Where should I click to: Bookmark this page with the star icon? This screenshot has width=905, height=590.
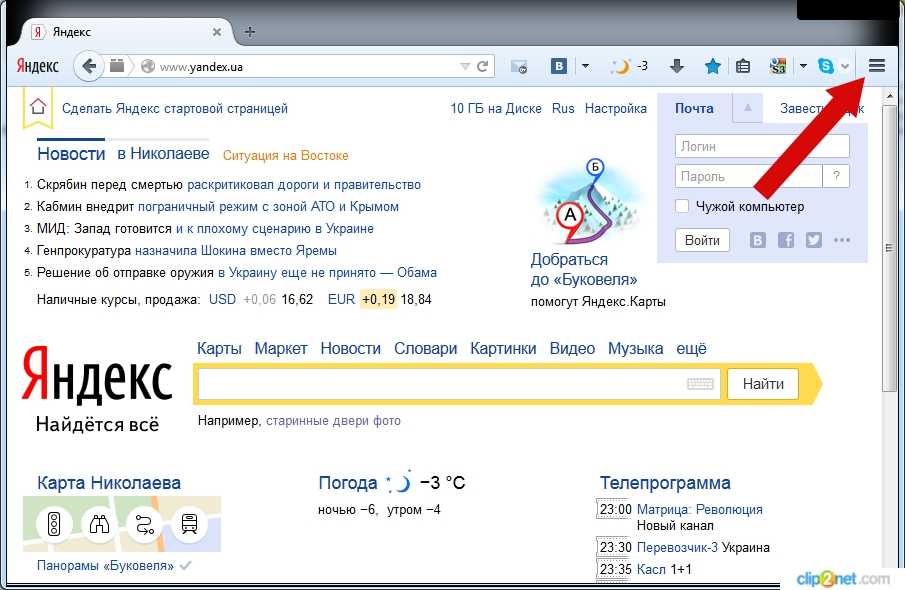(712, 67)
